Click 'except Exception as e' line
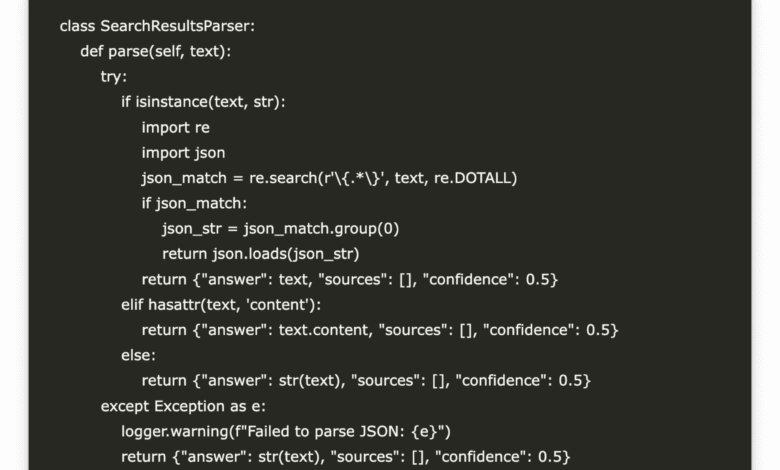The width and height of the screenshot is (780, 470). point(183,406)
